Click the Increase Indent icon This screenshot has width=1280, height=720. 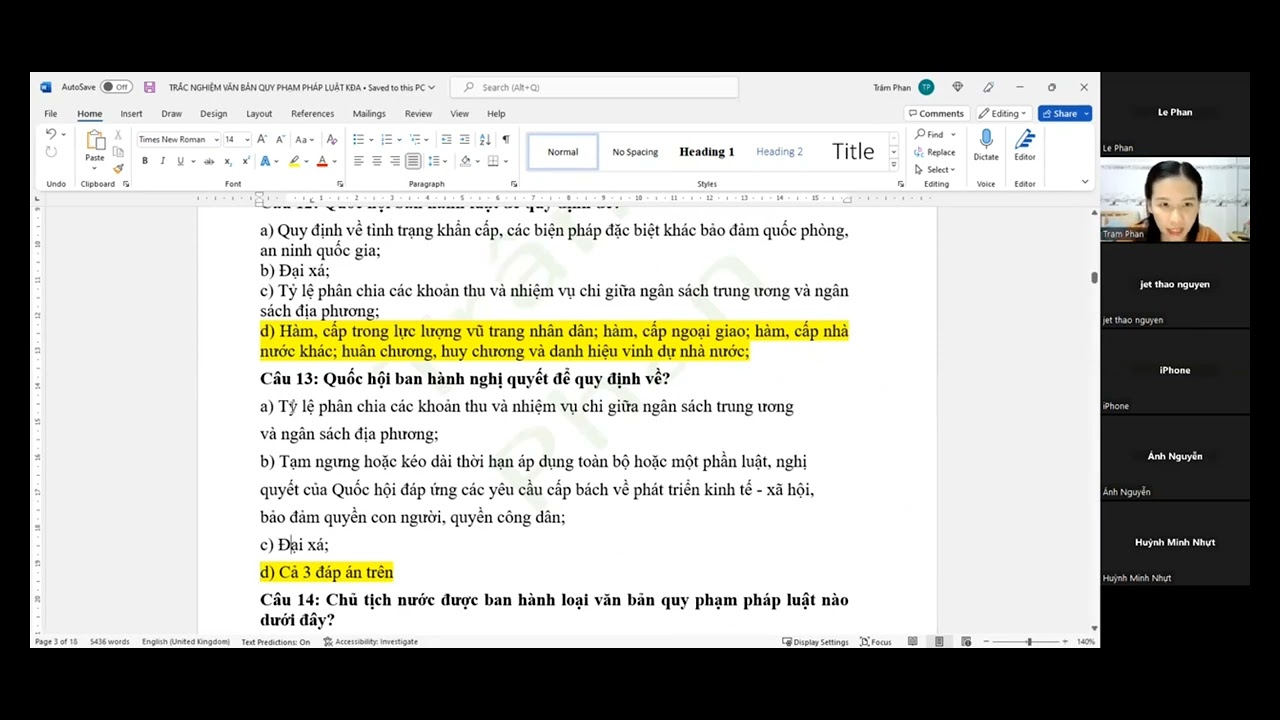(465, 139)
